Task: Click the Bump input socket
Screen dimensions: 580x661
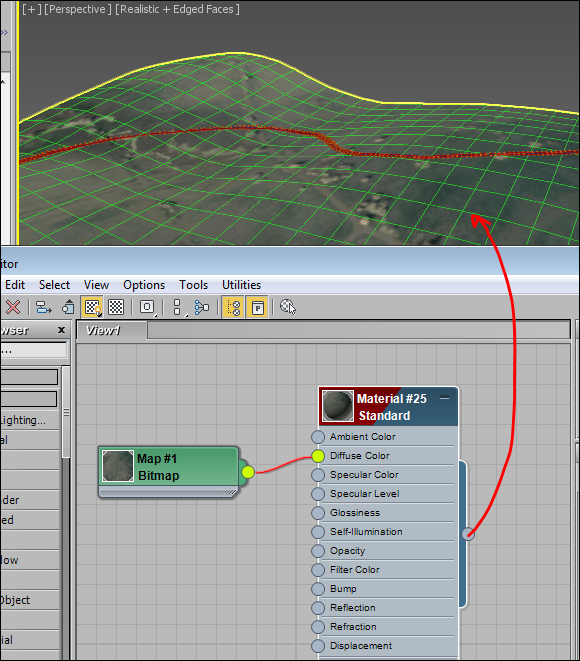Action: (318, 588)
